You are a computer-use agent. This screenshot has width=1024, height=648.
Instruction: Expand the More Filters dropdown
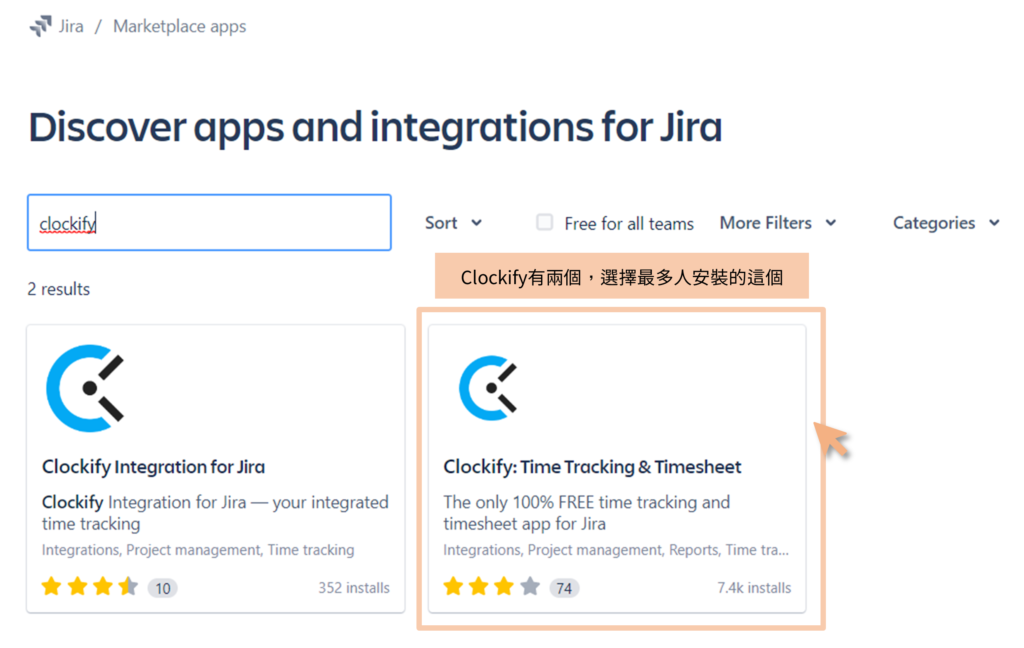pyautogui.click(x=778, y=223)
